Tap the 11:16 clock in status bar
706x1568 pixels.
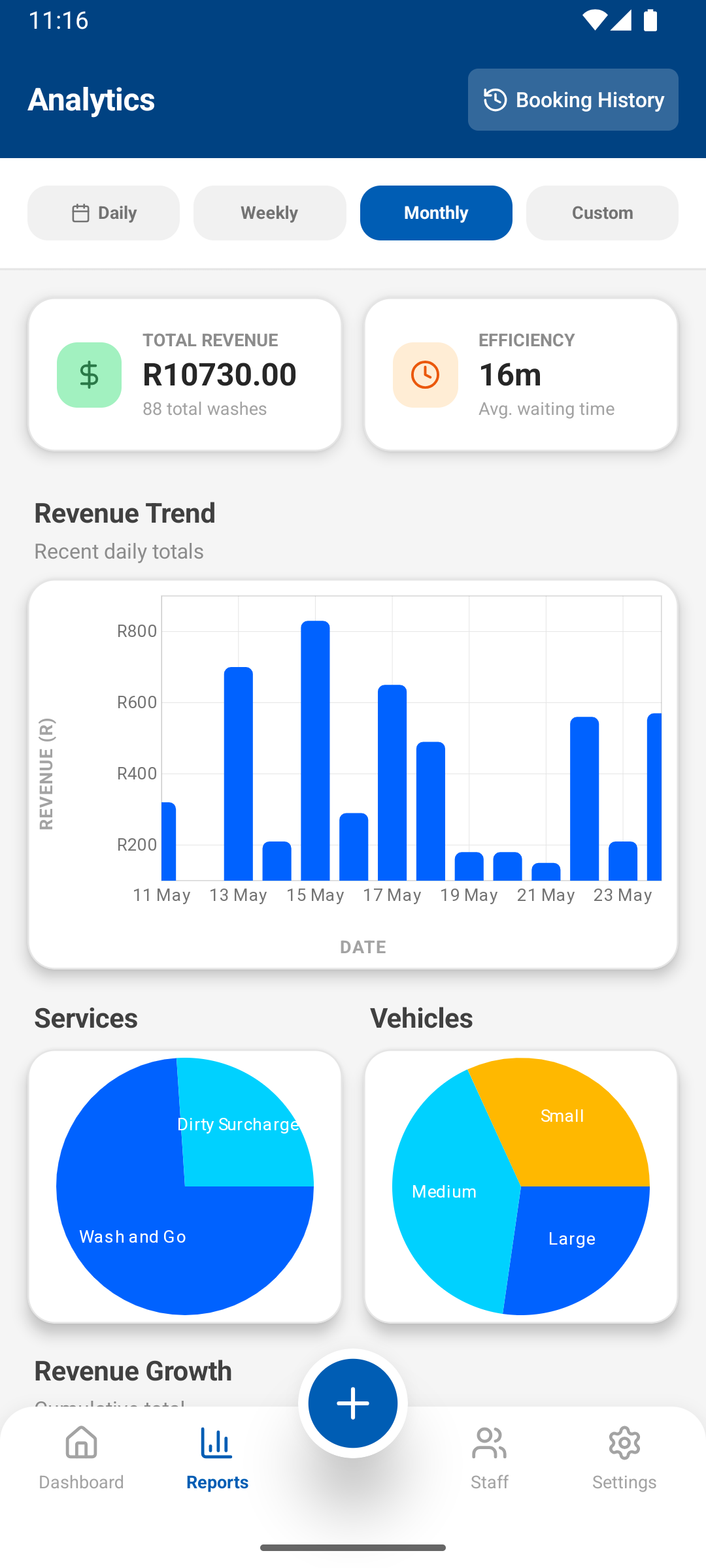pos(58,20)
